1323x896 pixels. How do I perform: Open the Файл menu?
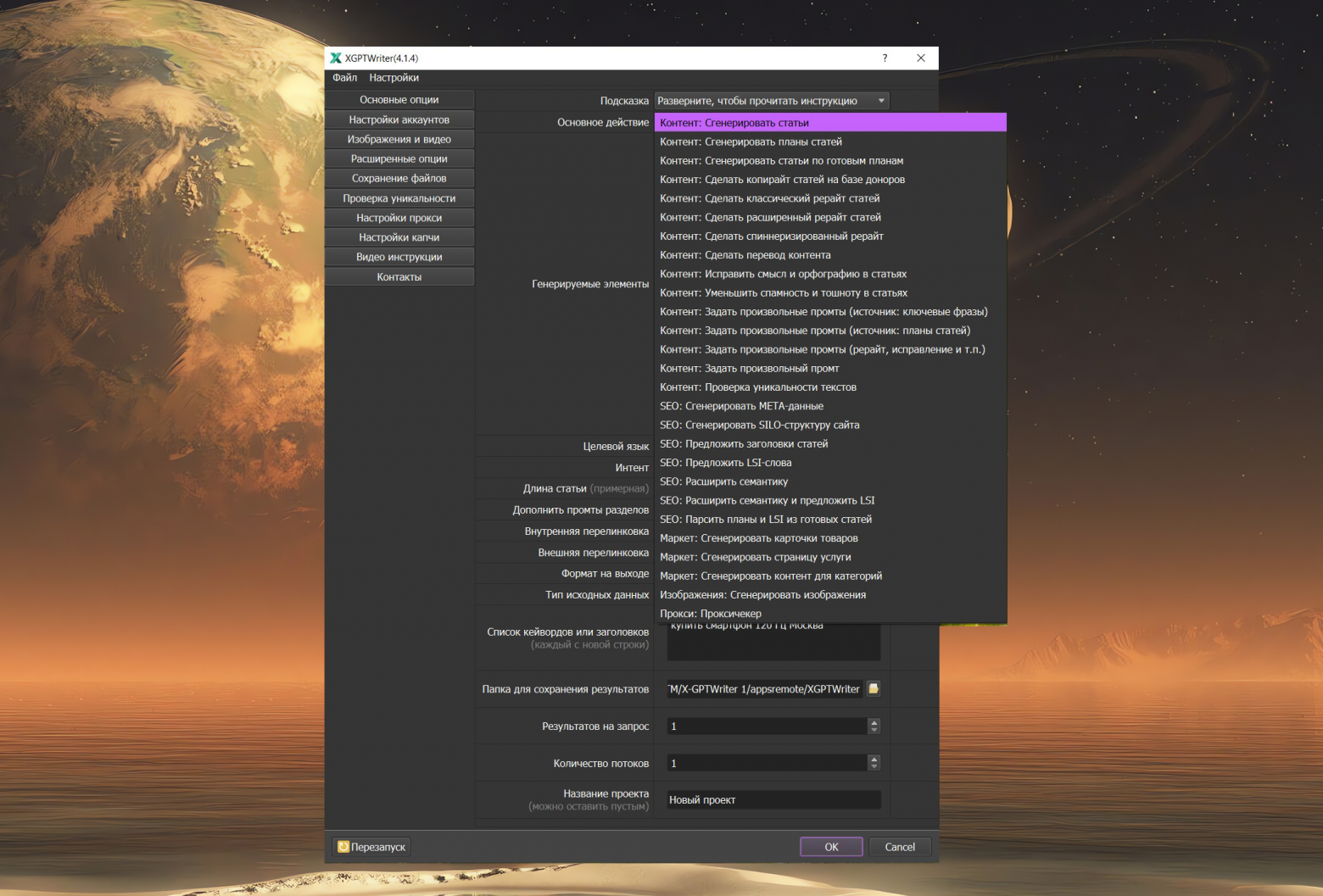(344, 77)
